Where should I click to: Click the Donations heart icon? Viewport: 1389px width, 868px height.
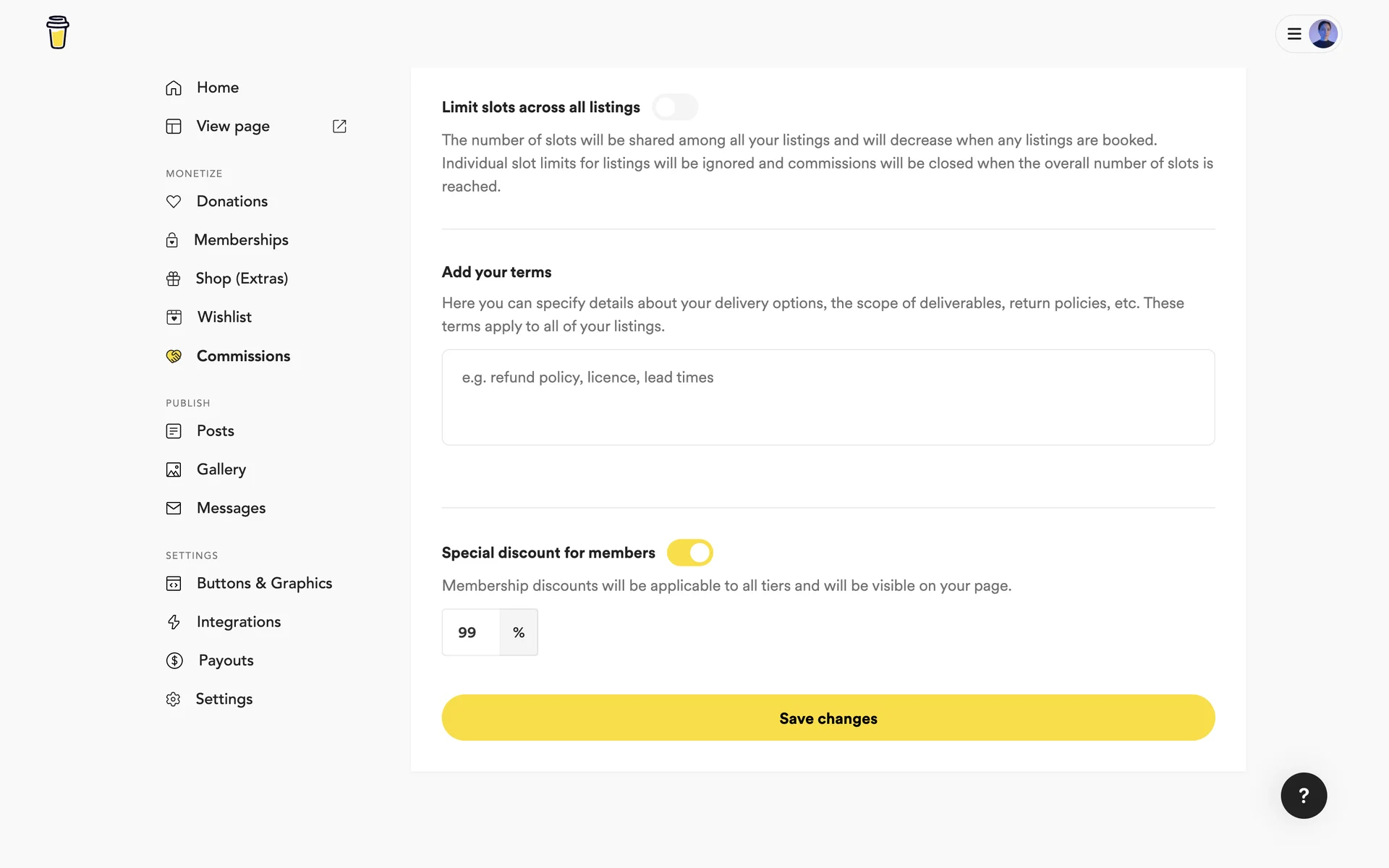click(174, 202)
